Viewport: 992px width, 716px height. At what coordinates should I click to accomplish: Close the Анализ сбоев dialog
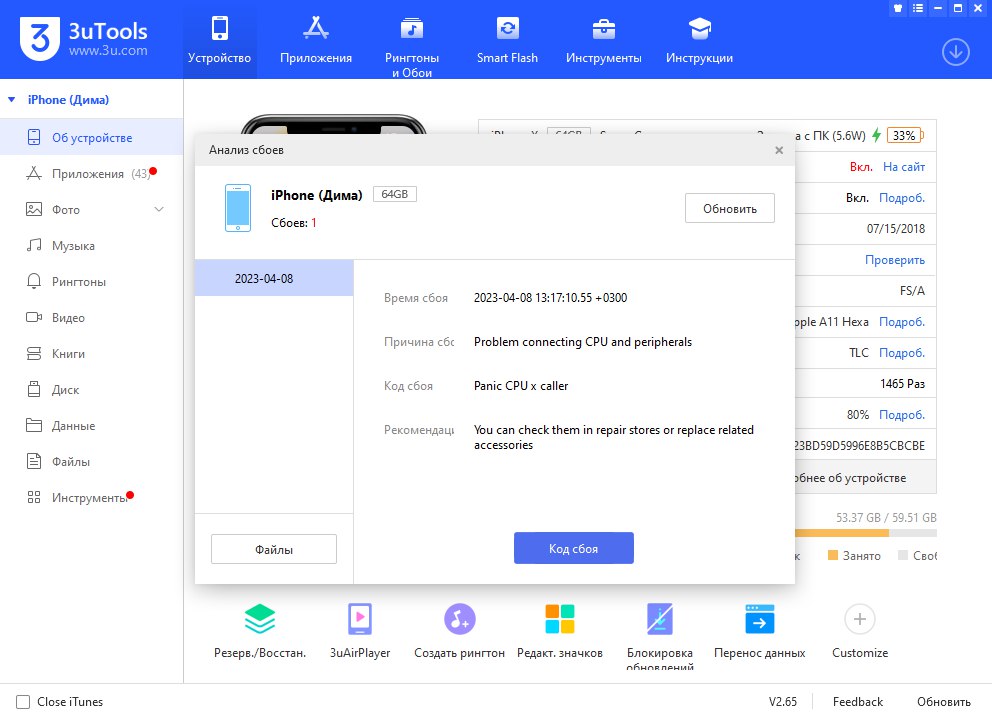click(x=779, y=150)
